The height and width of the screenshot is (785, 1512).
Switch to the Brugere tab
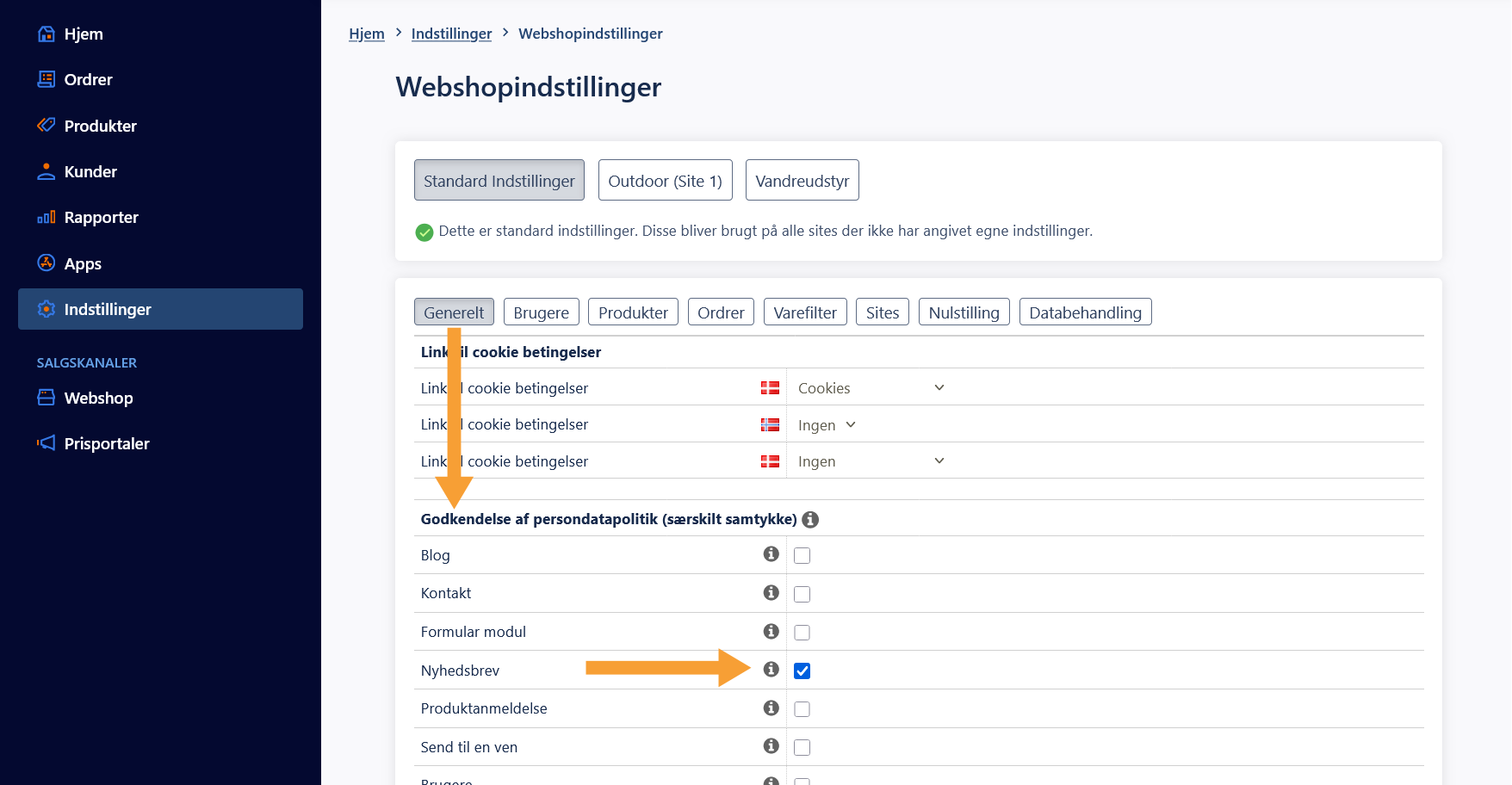click(x=542, y=312)
